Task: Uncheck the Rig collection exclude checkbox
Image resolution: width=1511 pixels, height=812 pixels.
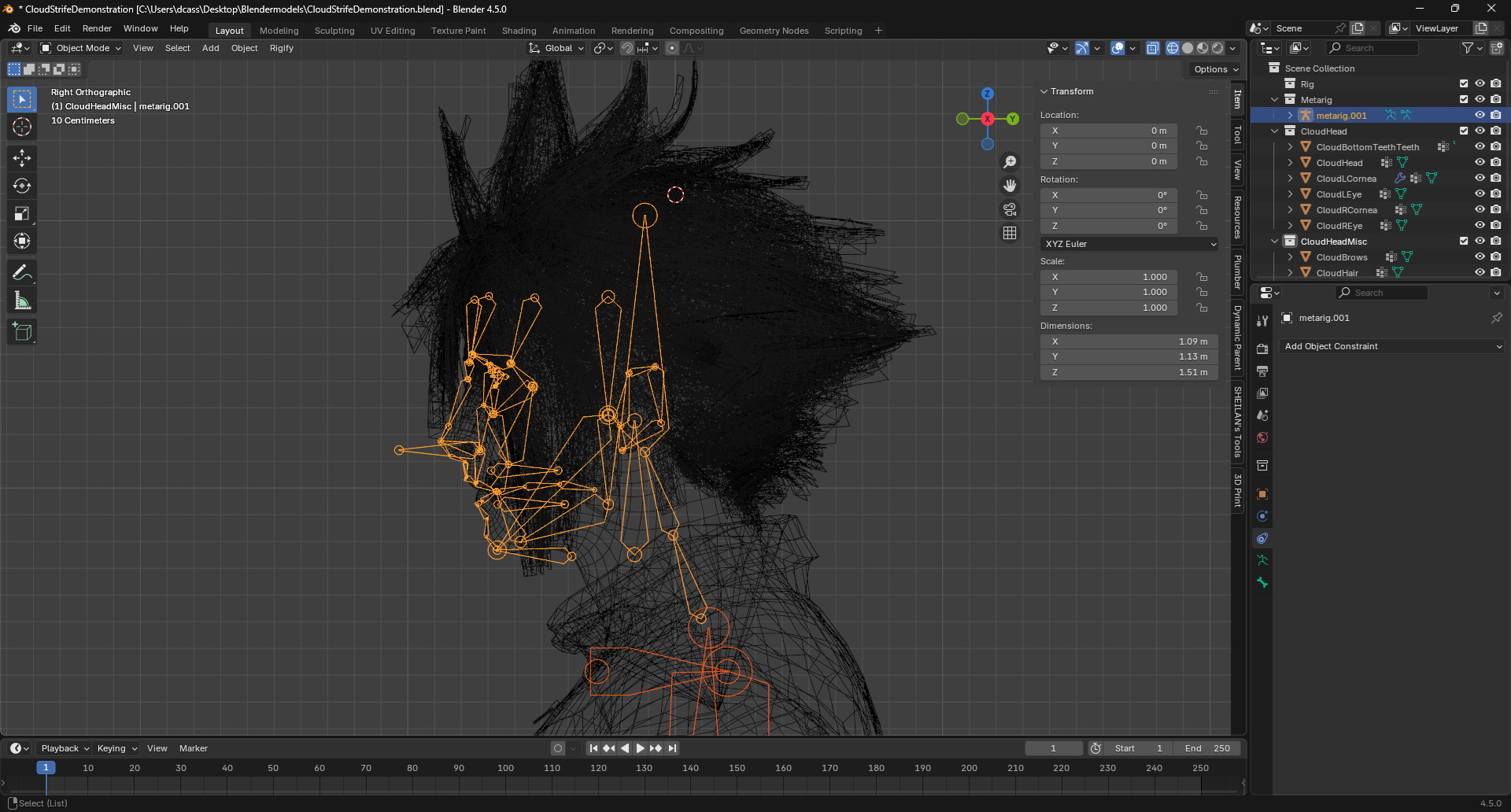Action: point(1464,84)
